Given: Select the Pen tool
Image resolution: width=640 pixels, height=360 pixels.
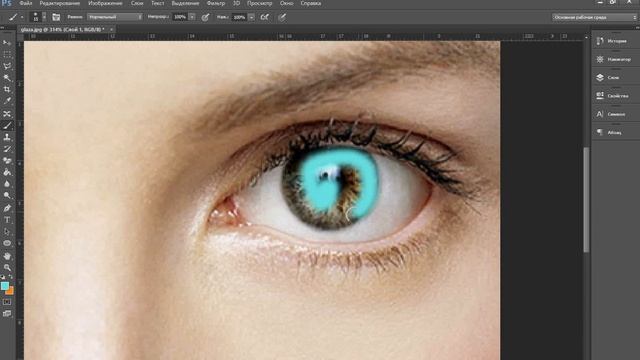Looking at the screenshot, I should [x=7, y=208].
